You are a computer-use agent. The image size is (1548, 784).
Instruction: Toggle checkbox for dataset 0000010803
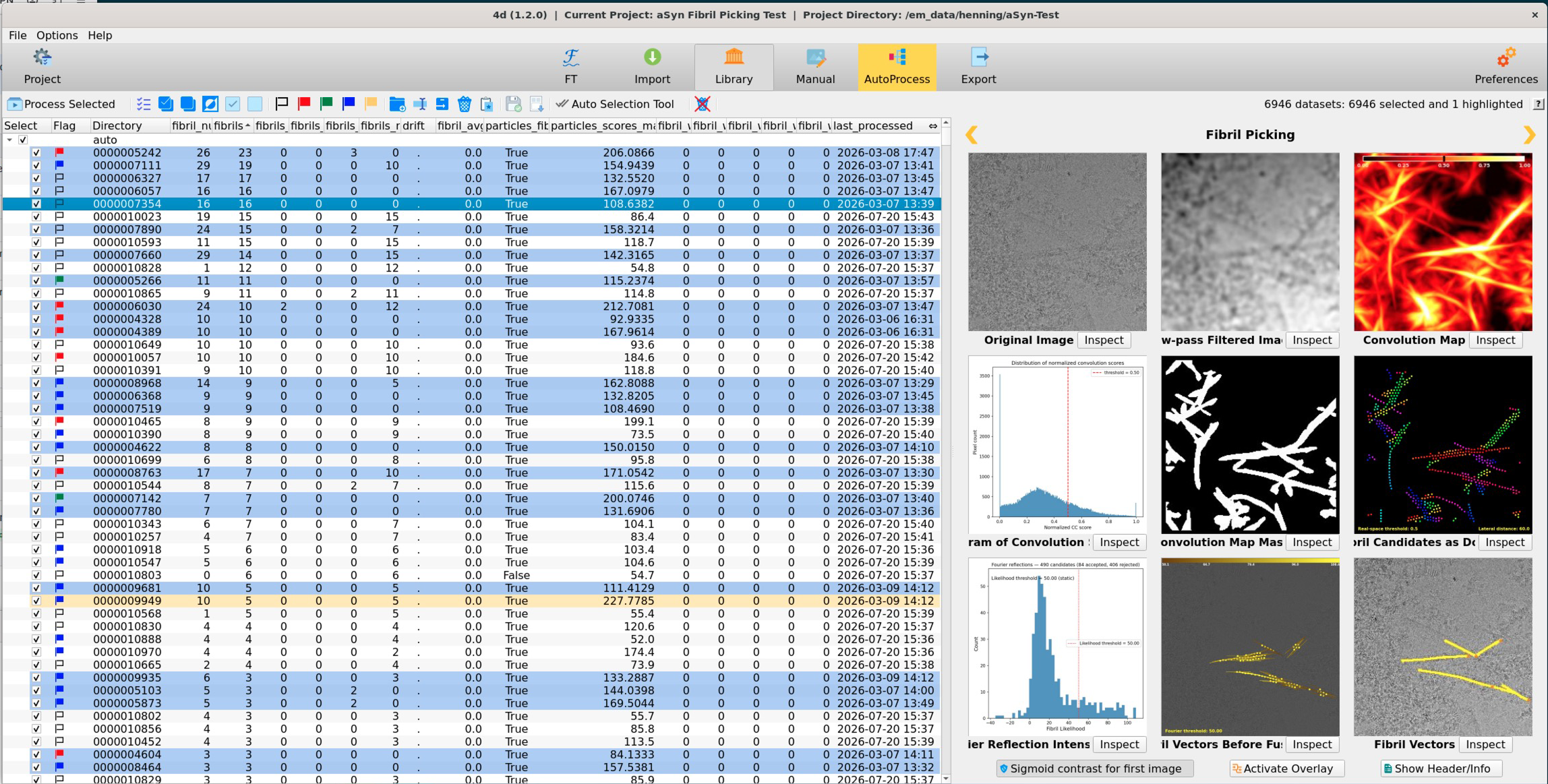36,575
